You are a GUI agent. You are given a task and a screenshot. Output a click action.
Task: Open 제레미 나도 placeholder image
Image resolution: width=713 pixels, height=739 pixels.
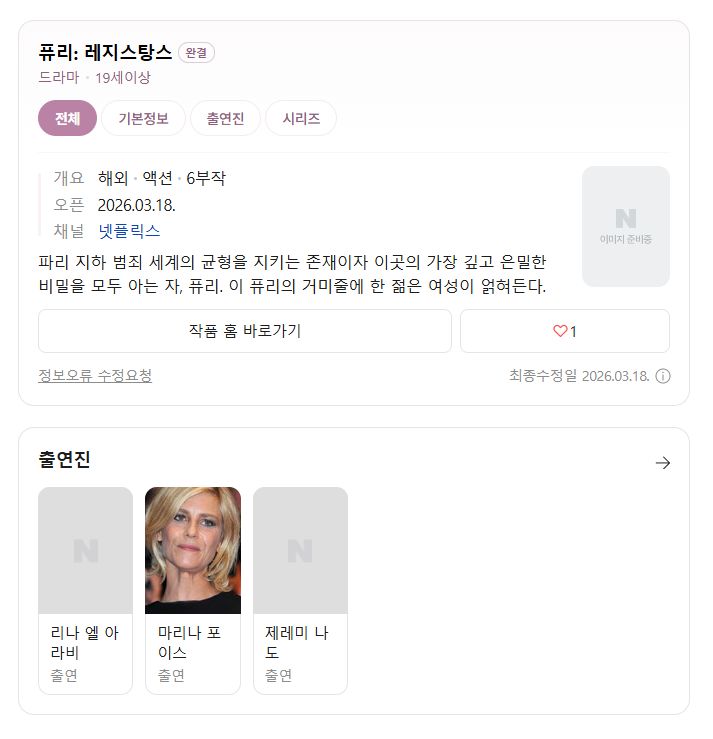click(301, 550)
